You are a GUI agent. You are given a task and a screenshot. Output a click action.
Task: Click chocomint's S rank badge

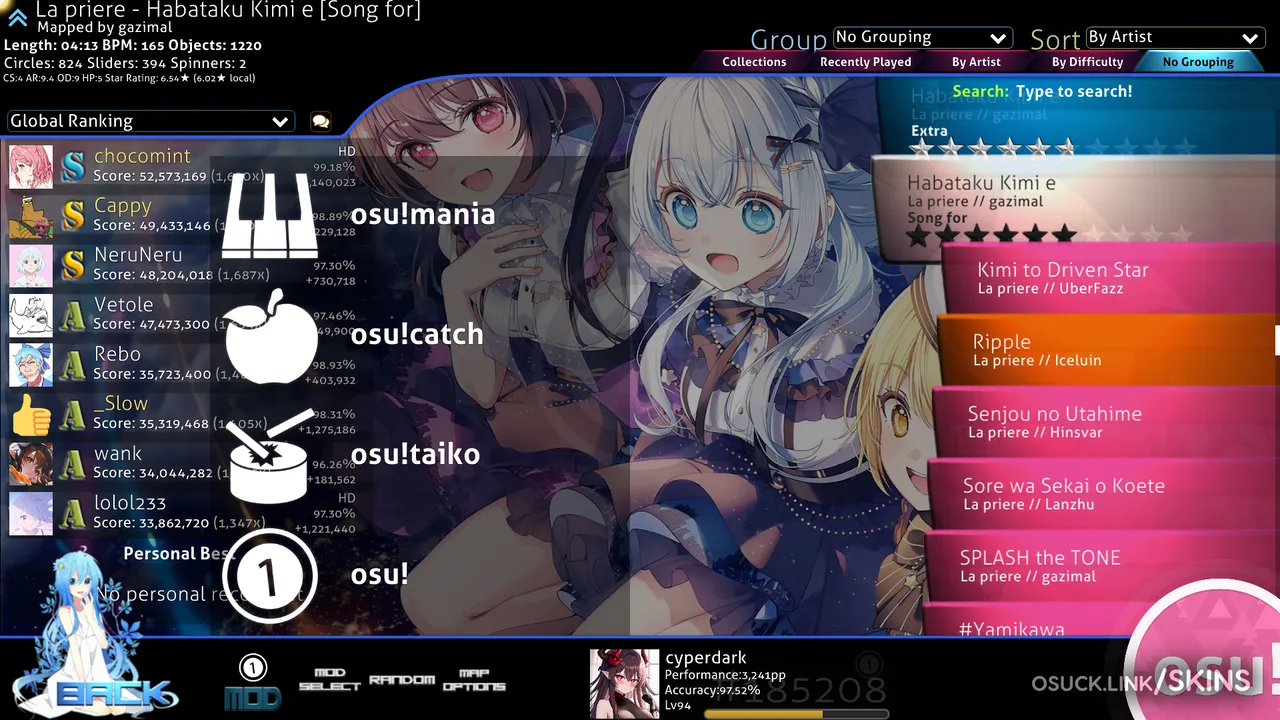pyautogui.click(x=73, y=167)
